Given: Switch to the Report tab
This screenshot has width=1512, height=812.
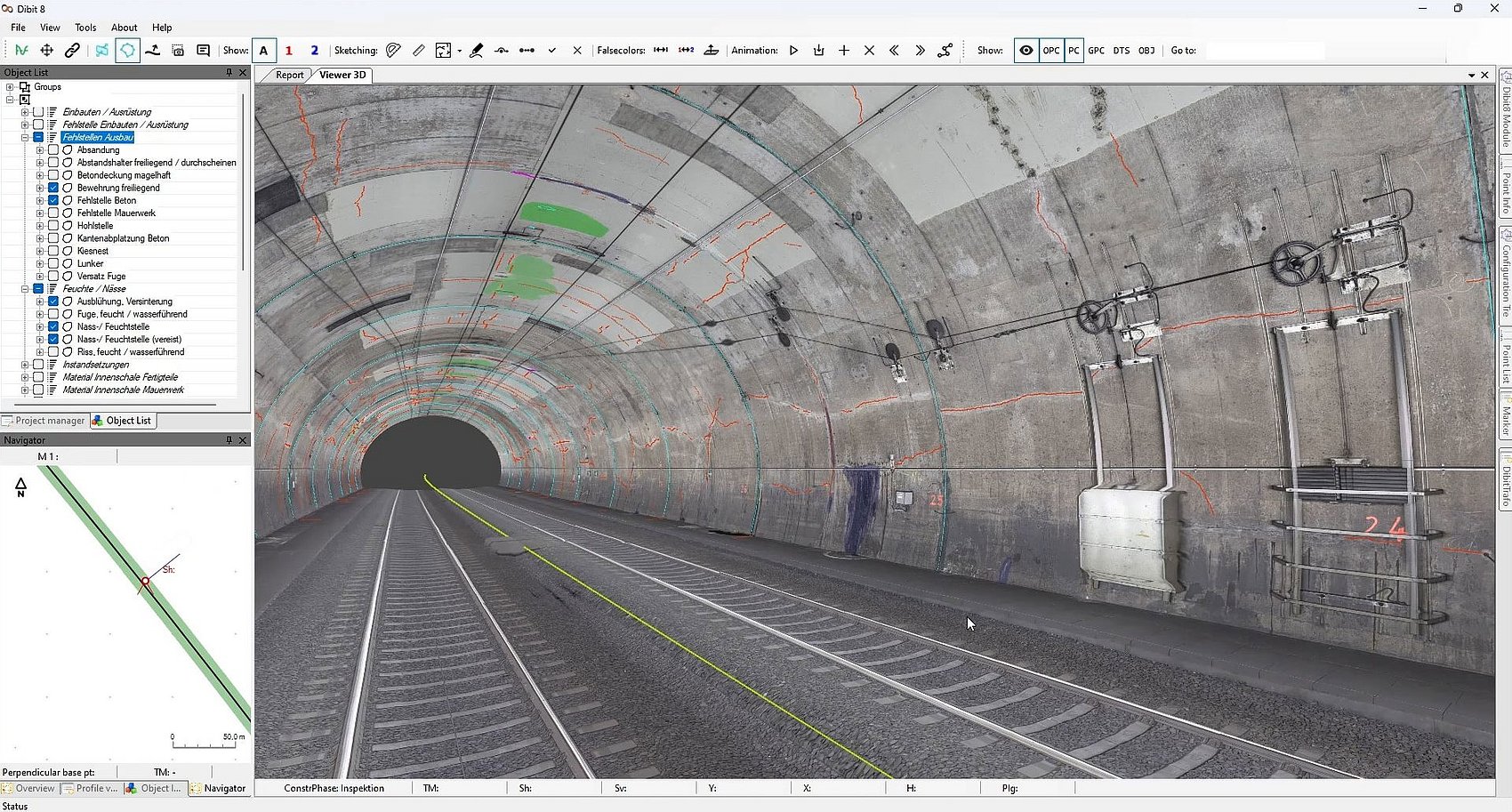Looking at the screenshot, I should [x=289, y=75].
